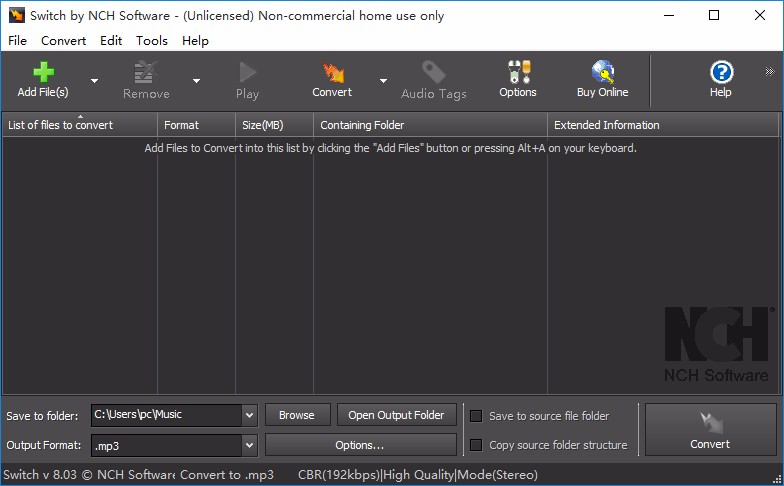The height and width of the screenshot is (486, 784).
Task: Click the encoder Options... button
Action: [360, 445]
